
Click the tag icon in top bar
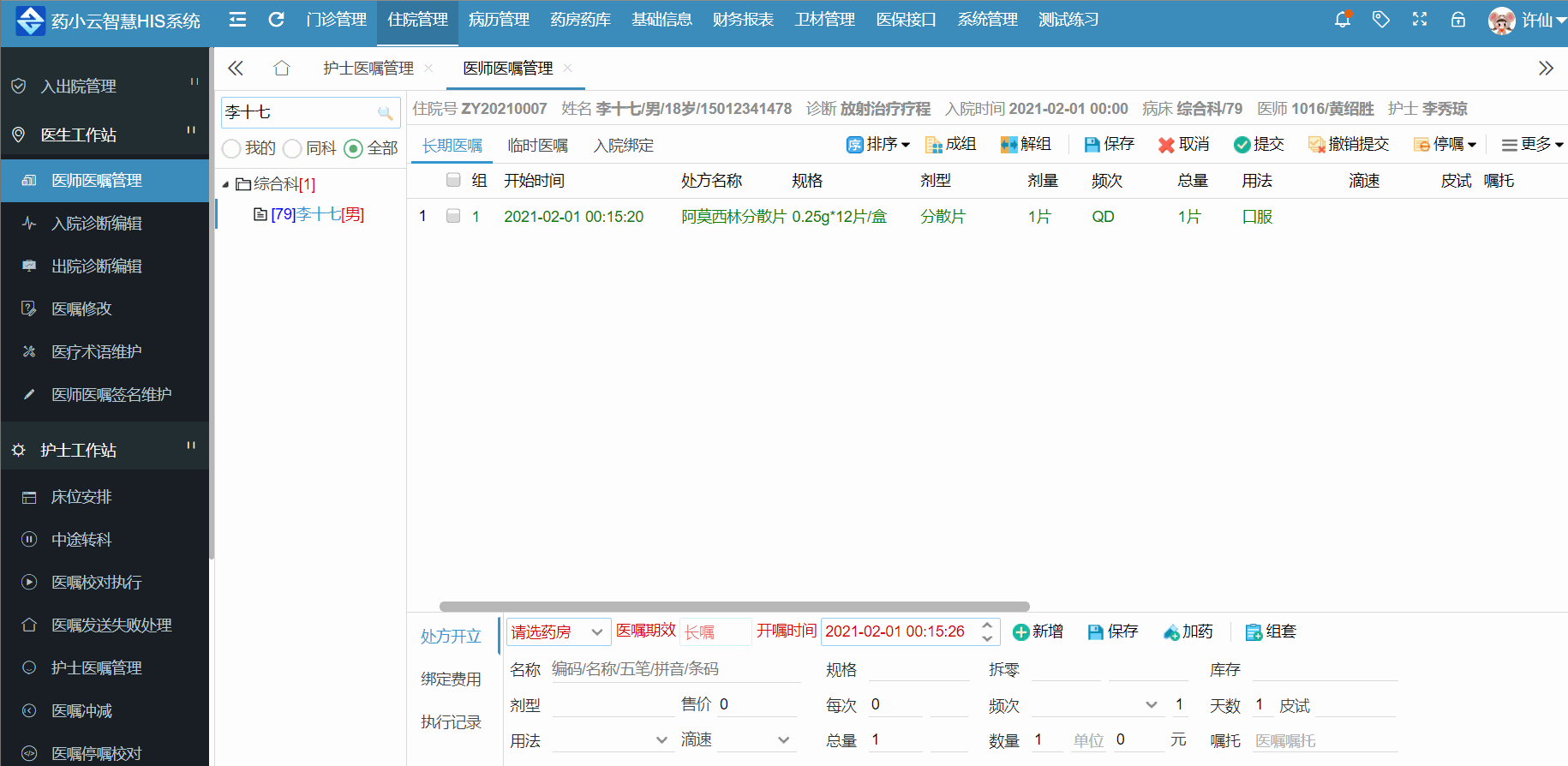pos(1381,19)
